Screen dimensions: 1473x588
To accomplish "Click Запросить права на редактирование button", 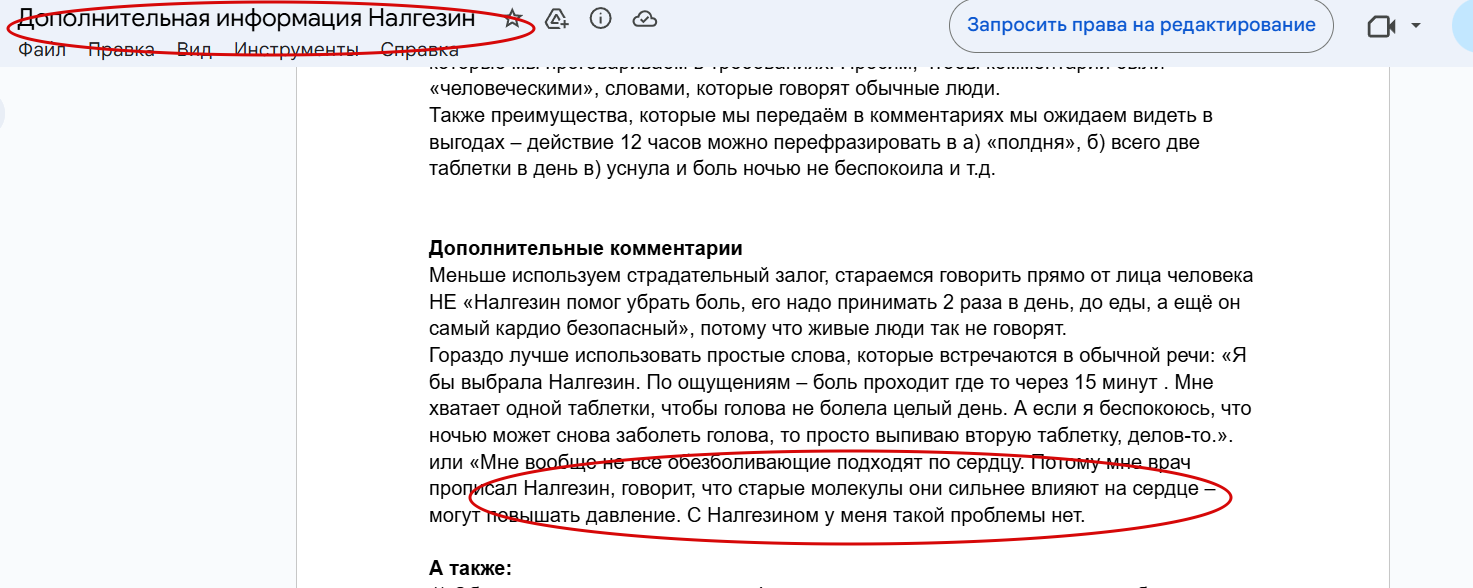I will [1141, 26].
